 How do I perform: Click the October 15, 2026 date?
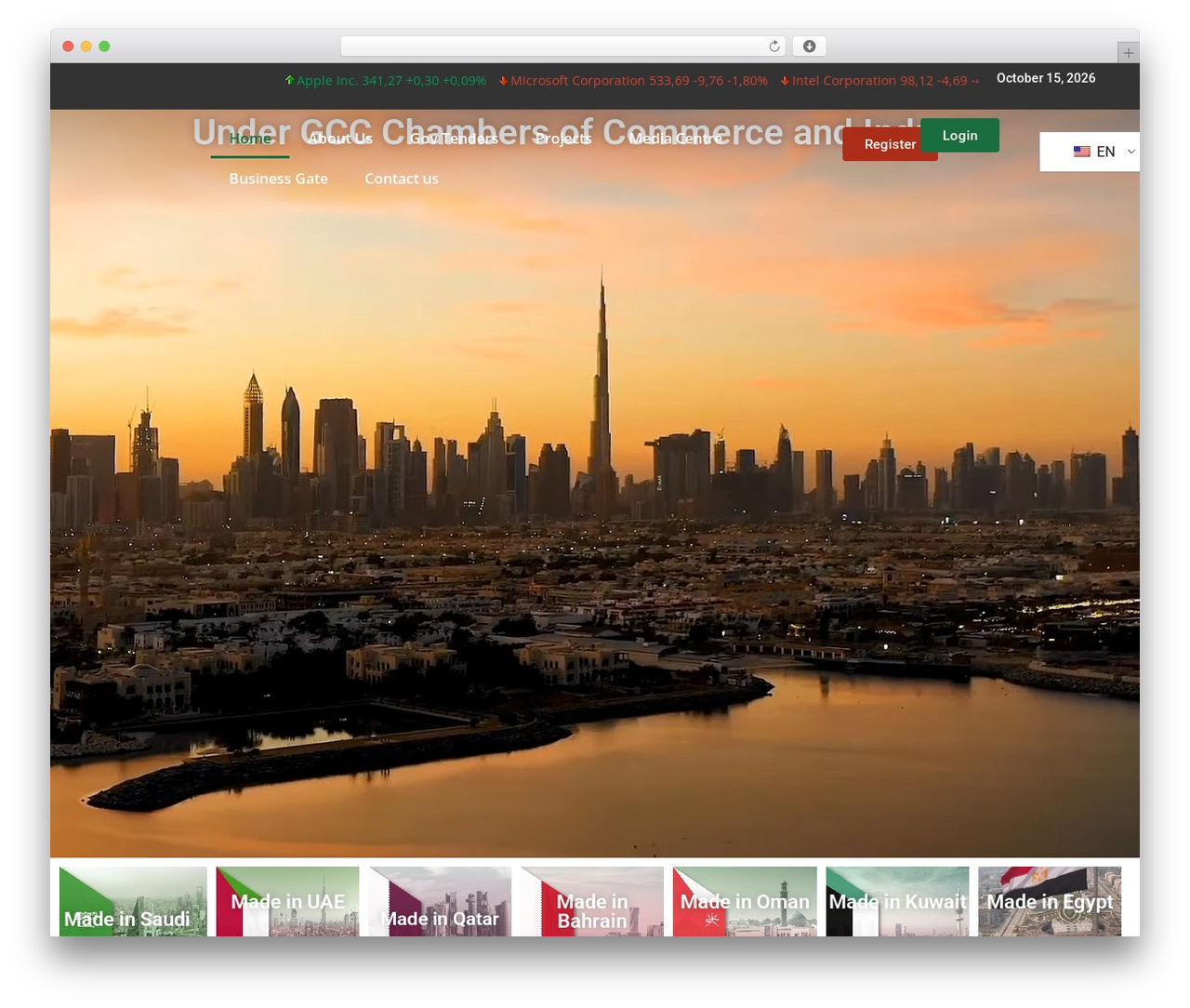(1046, 78)
